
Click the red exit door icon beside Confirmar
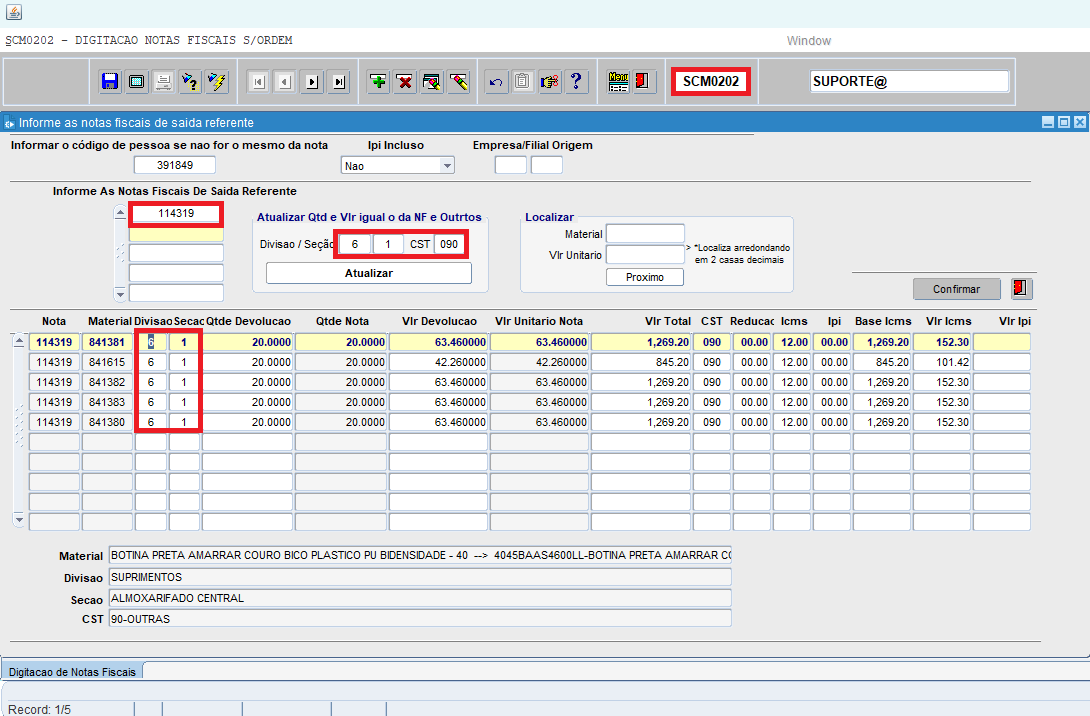click(1021, 288)
